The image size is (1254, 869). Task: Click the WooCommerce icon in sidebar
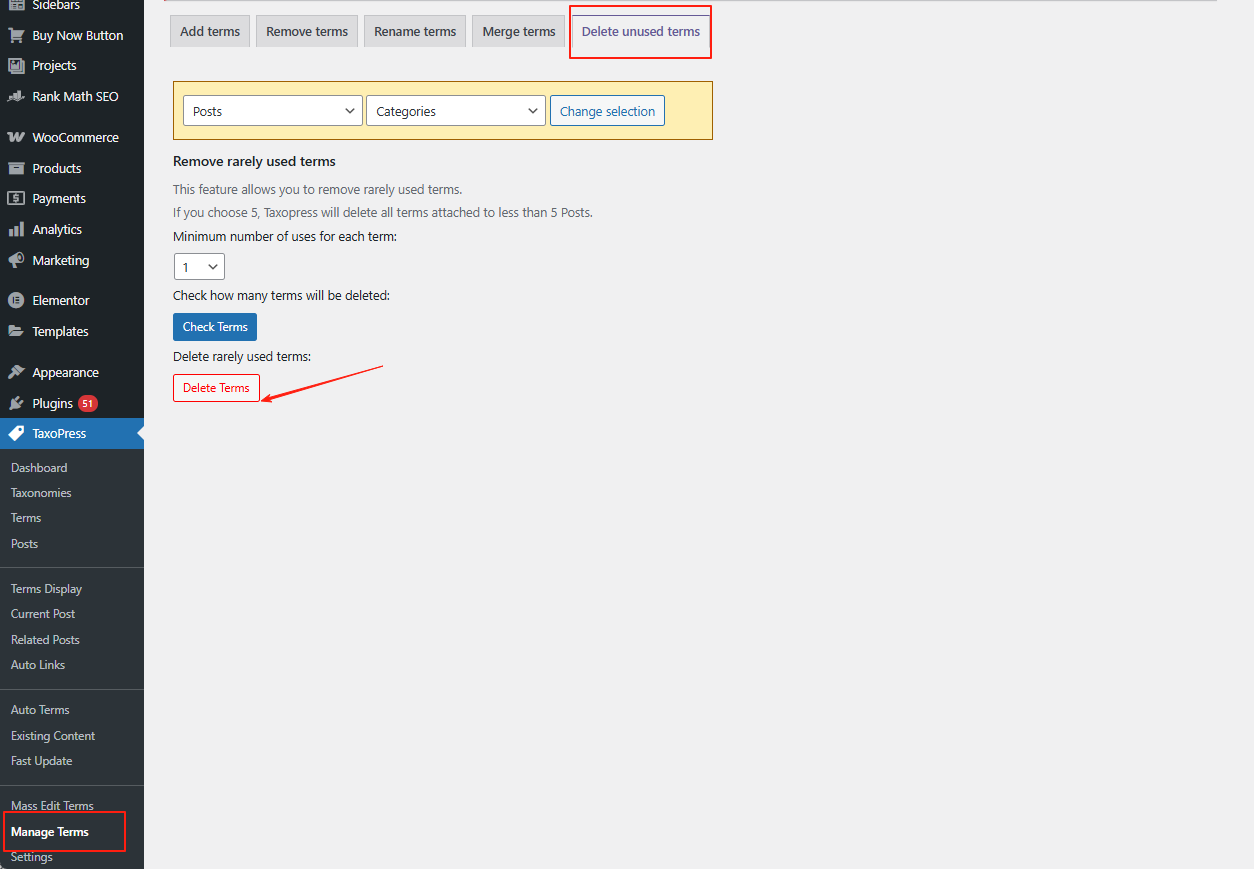16,137
